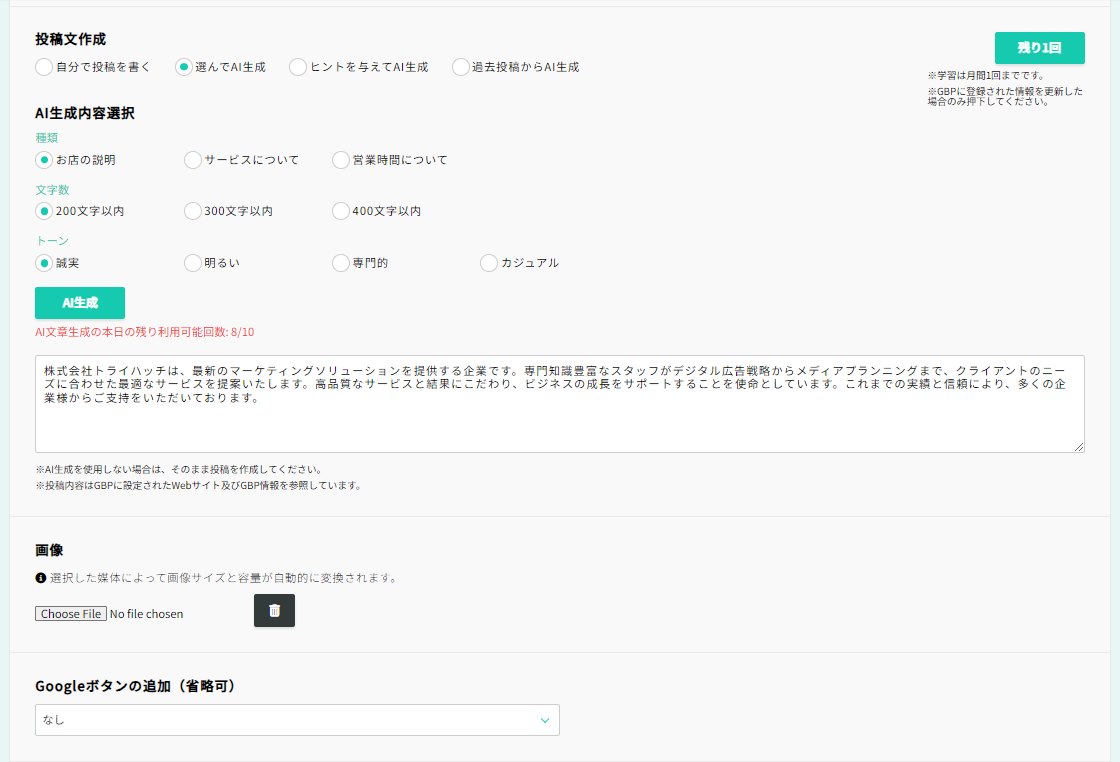Click note about GBP registered info update
Image resolution: width=1120 pixels, height=762 pixels.
coord(1006,96)
